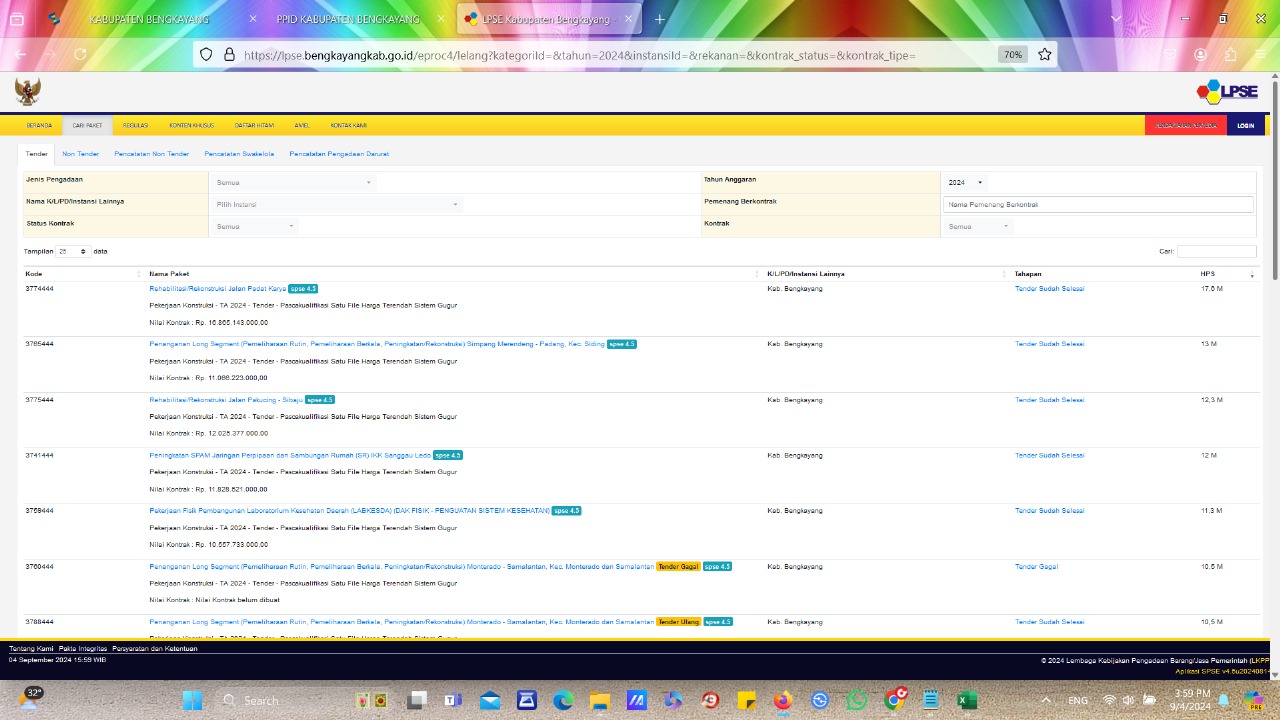Open Firefox application menu hamburger icon
The image size is (1280, 720).
(x=1260, y=55)
